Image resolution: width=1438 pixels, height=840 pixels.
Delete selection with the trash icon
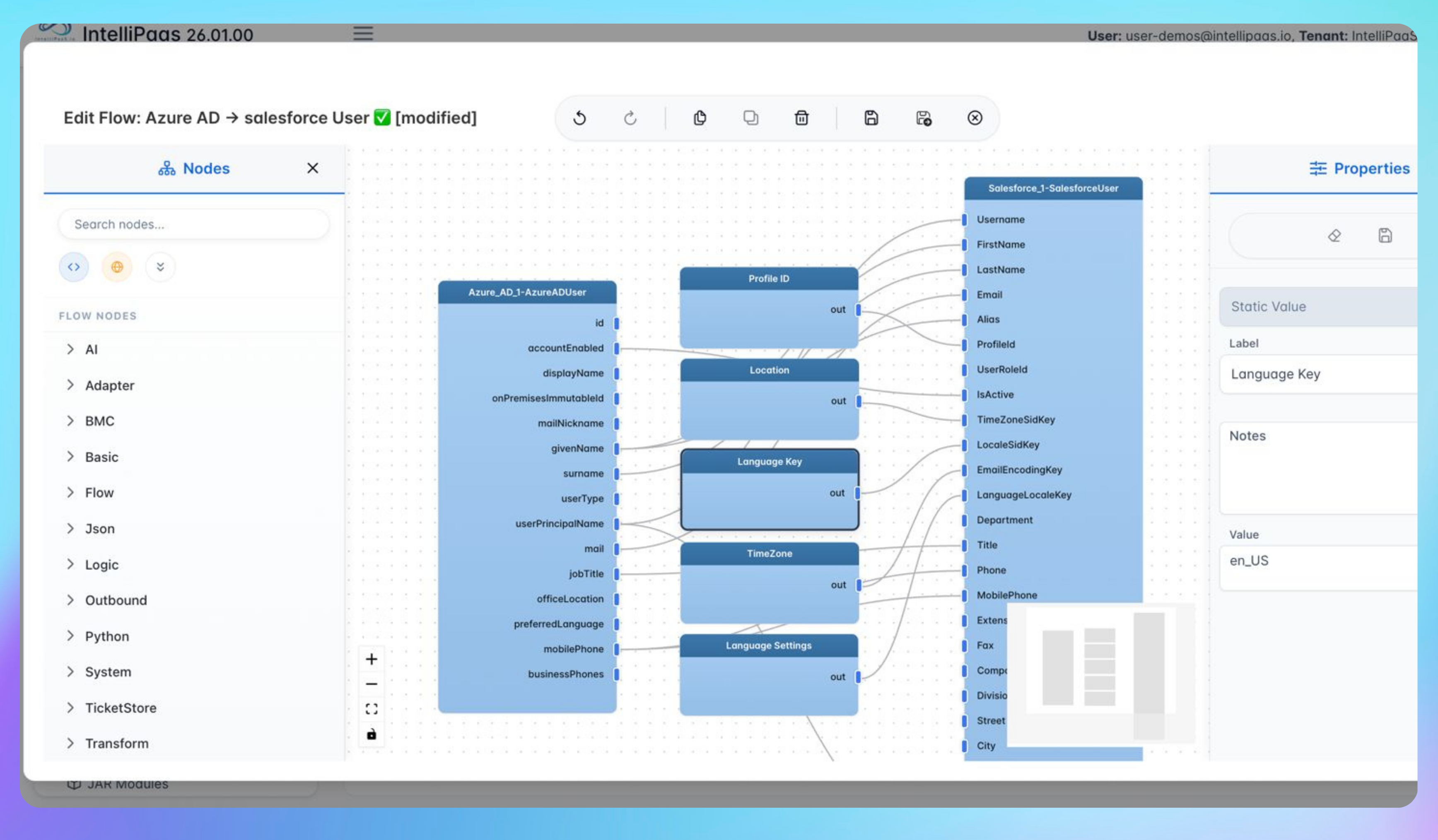(801, 118)
